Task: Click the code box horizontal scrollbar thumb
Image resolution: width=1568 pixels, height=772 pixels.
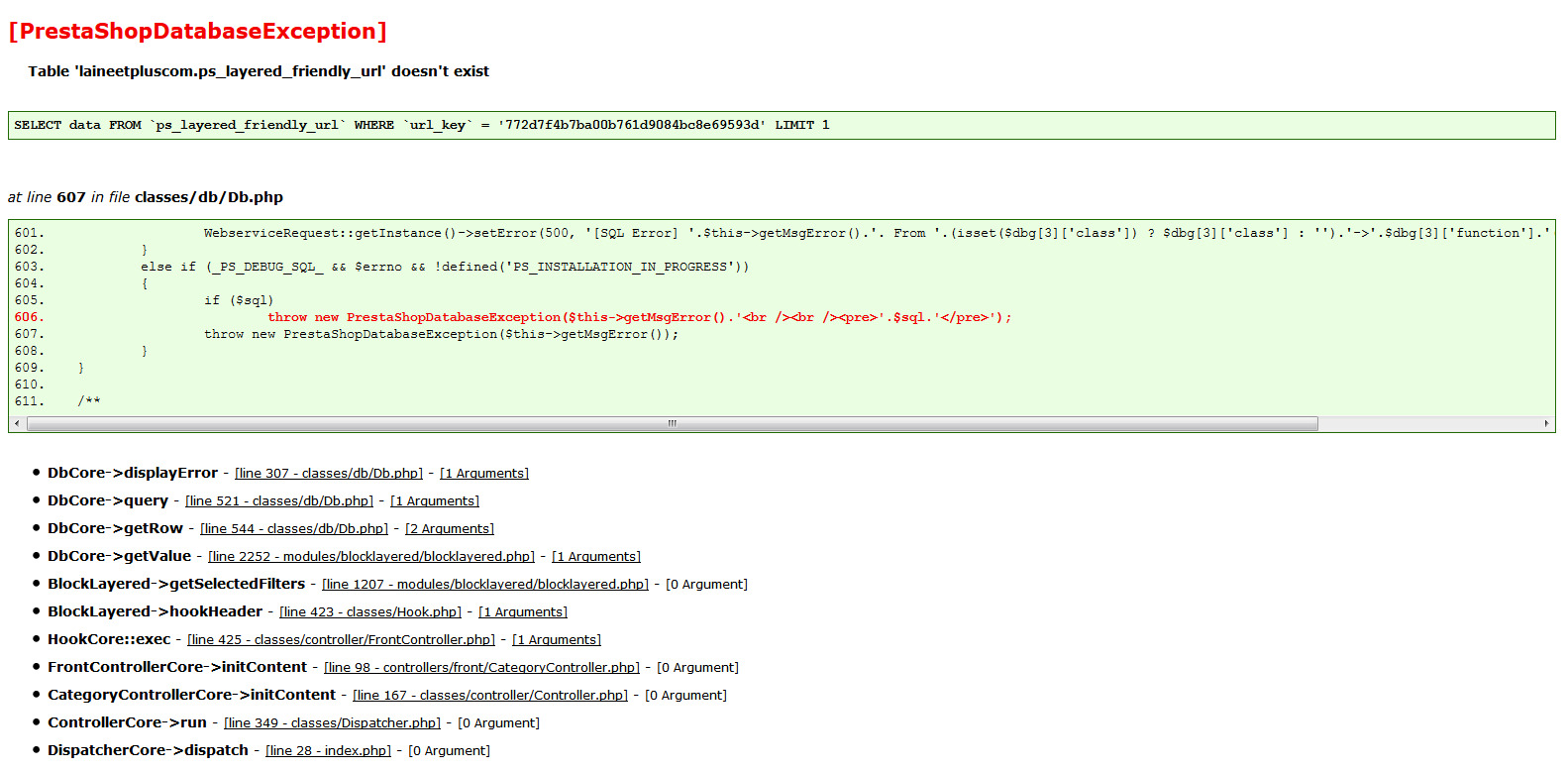Action: click(x=673, y=424)
